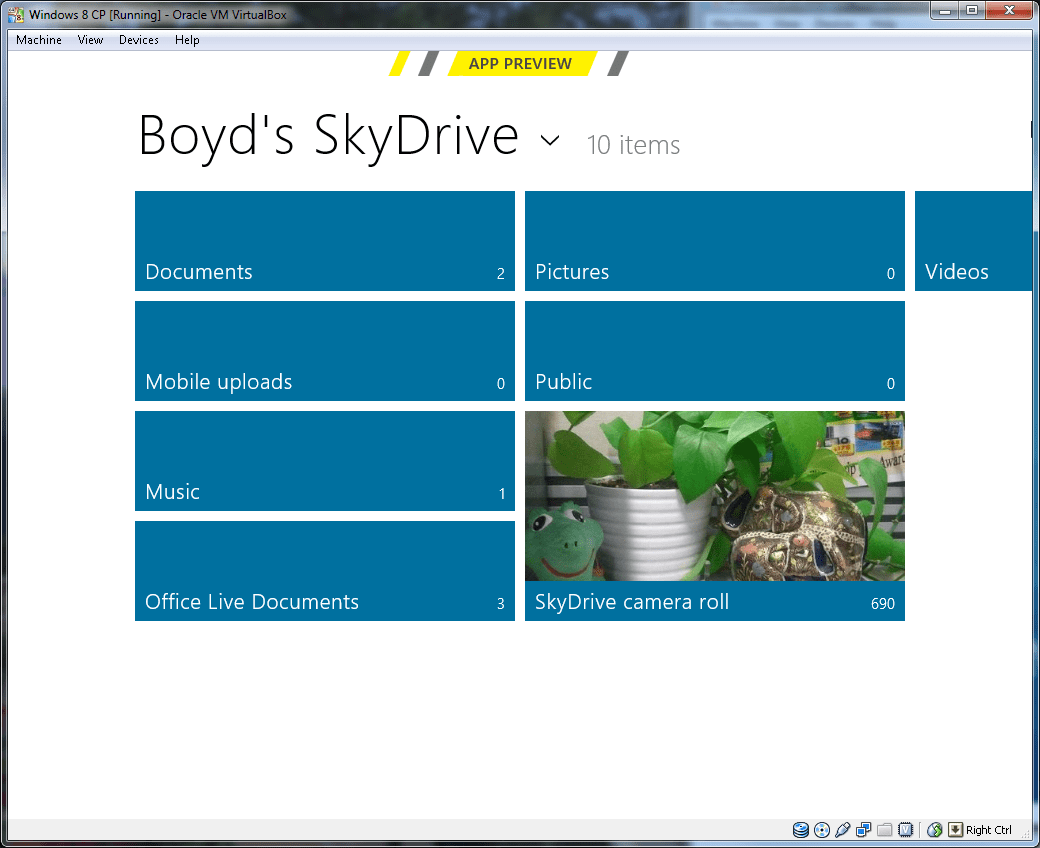The height and width of the screenshot is (848, 1040).
Task: Click the 10 items count text
Action: [633, 145]
